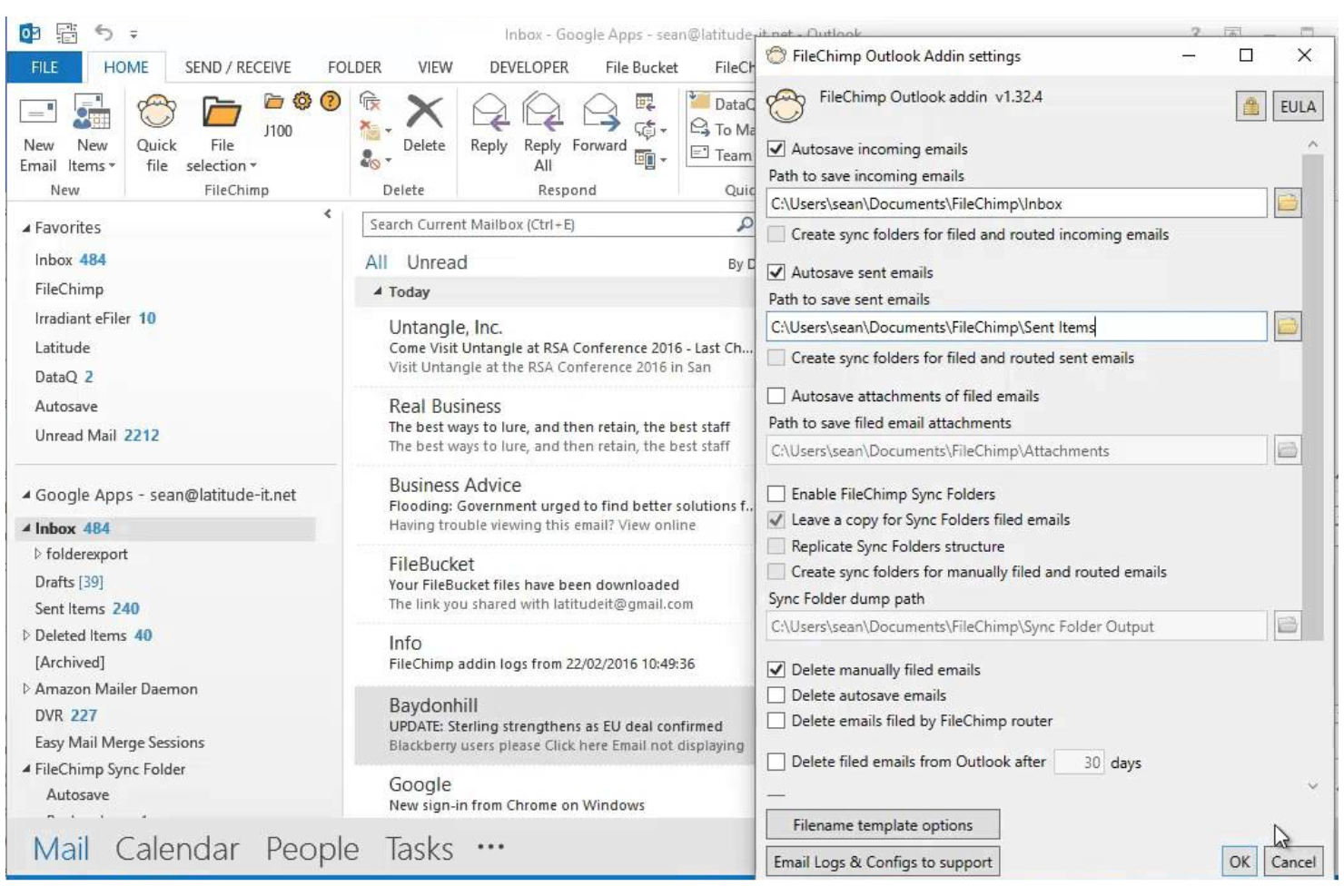The width and height of the screenshot is (1344, 896).
Task: Toggle Autosave sent emails checkbox
Action: (776, 272)
